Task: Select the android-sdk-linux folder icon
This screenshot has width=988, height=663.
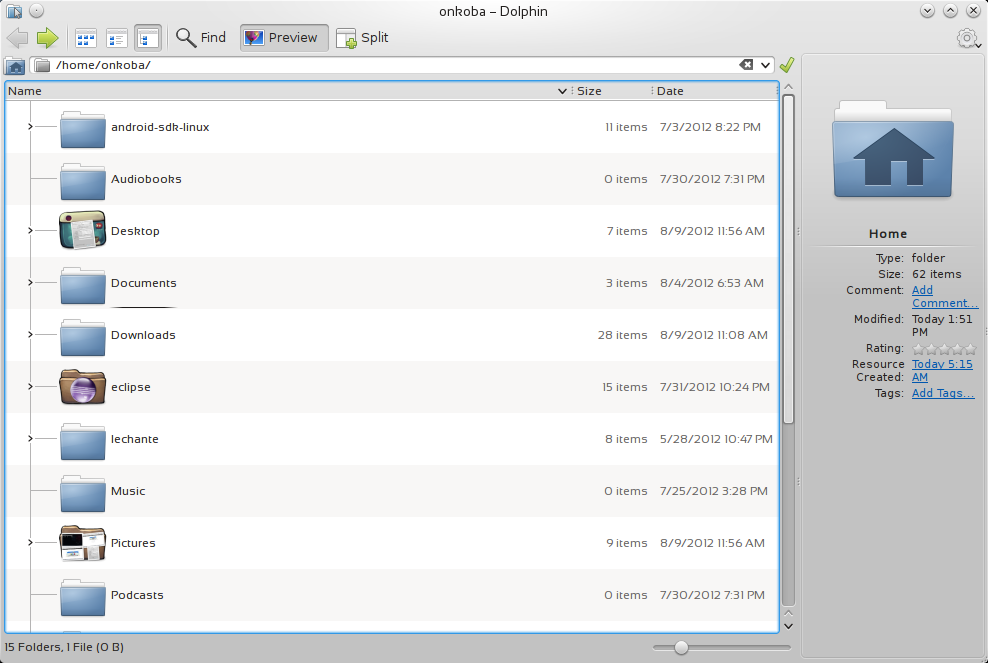Action: (83, 129)
